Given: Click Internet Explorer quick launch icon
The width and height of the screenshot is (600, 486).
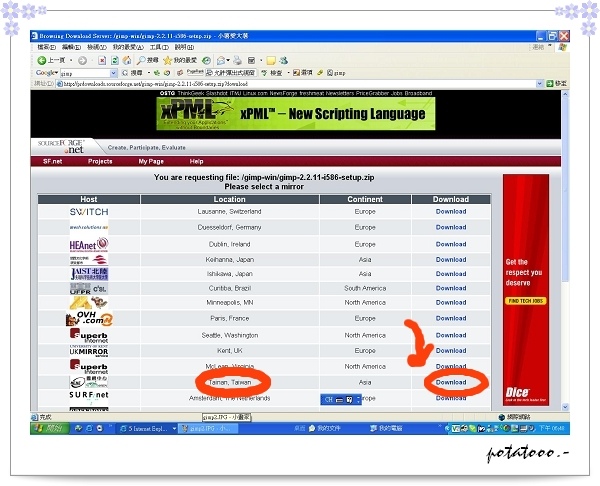Looking at the screenshot, I should [89, 428].
